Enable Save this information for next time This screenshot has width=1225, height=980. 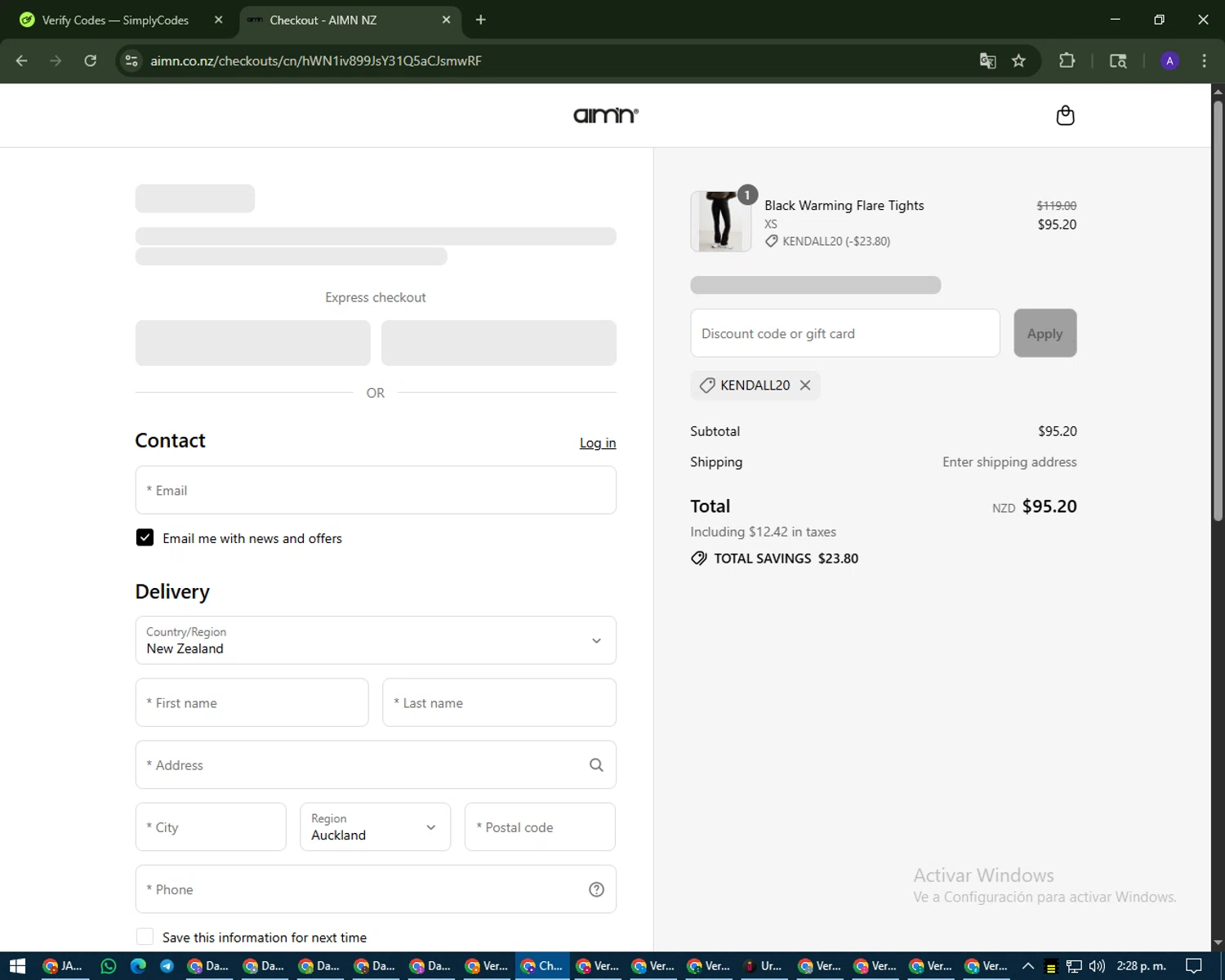tap(145, 937)
